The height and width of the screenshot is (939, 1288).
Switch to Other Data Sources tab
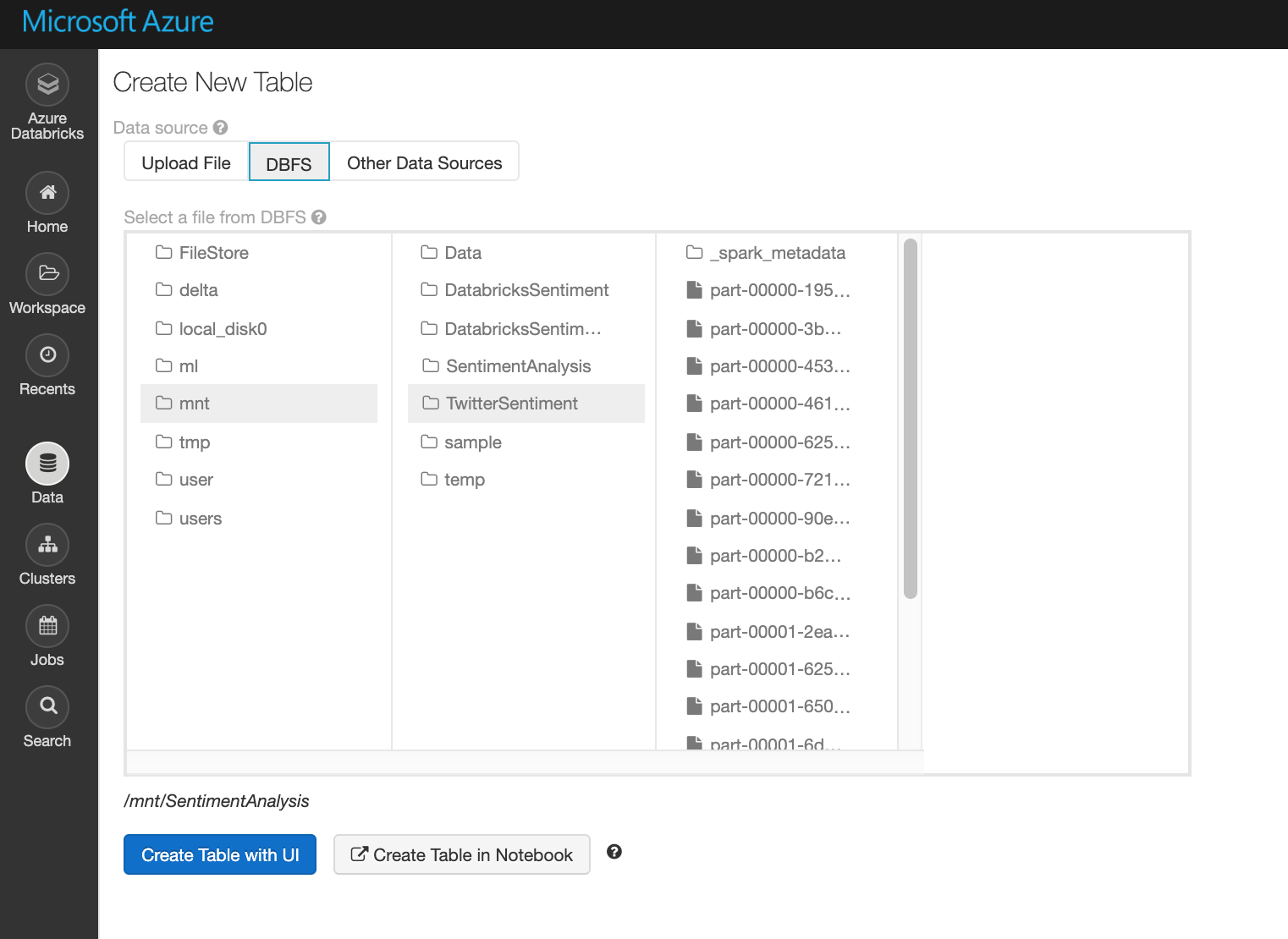click(424, 163)
